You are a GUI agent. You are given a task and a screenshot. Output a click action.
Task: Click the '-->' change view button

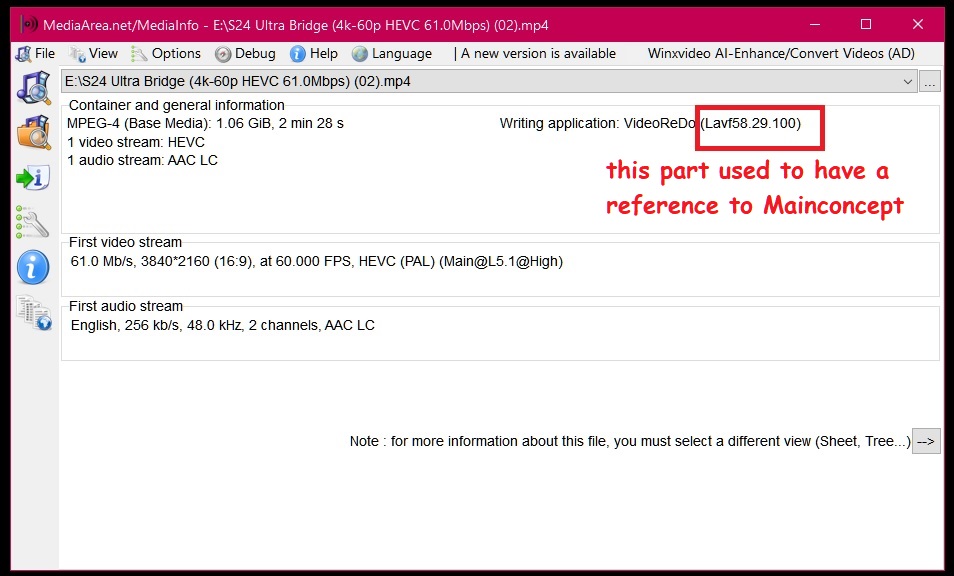coord(926,441)
